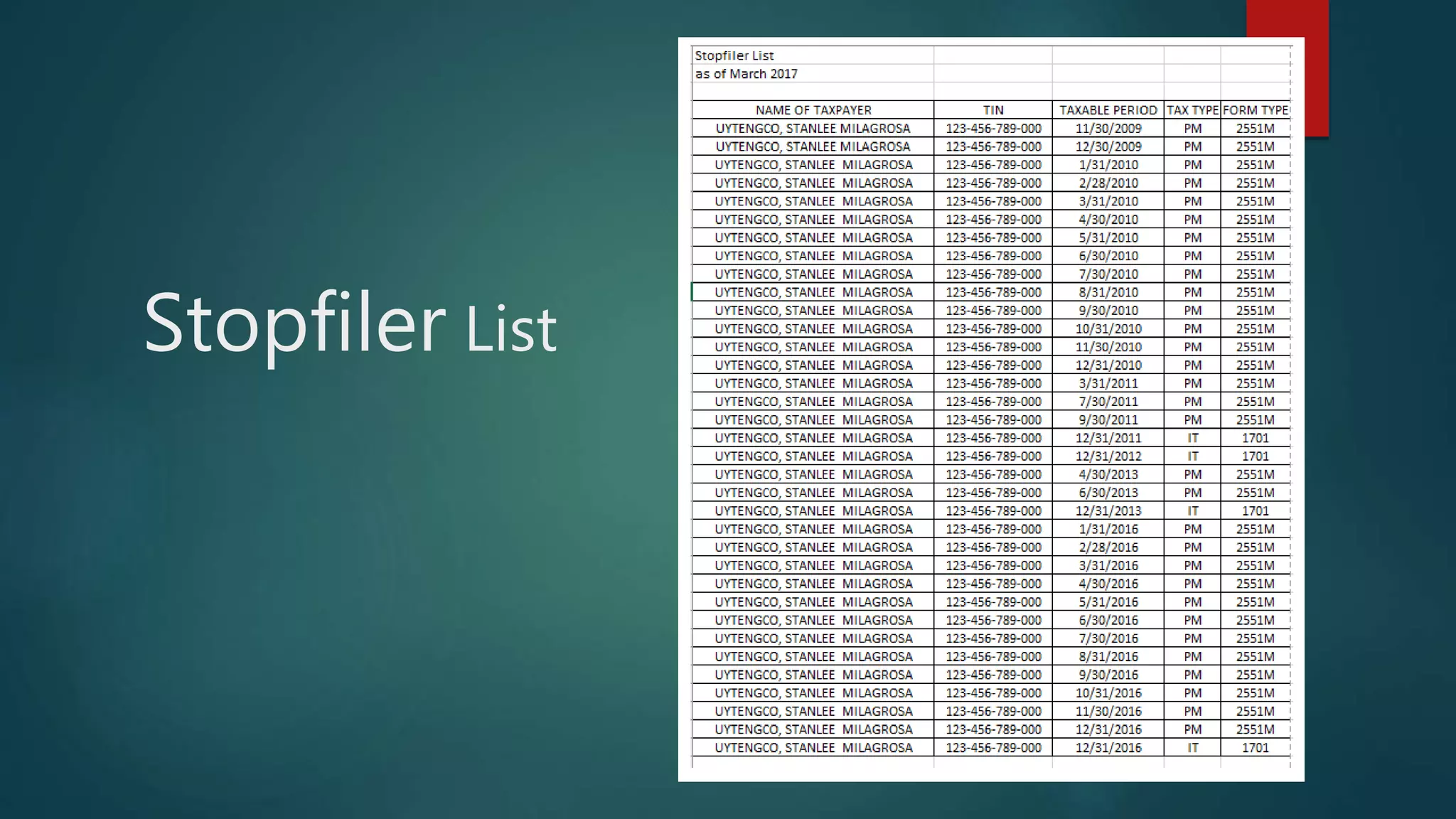Image resolution: width=1456 pixels, height=819 pixels.
Task: Select the taxable period cell 11/30/2009
Action: (1108, 129)
